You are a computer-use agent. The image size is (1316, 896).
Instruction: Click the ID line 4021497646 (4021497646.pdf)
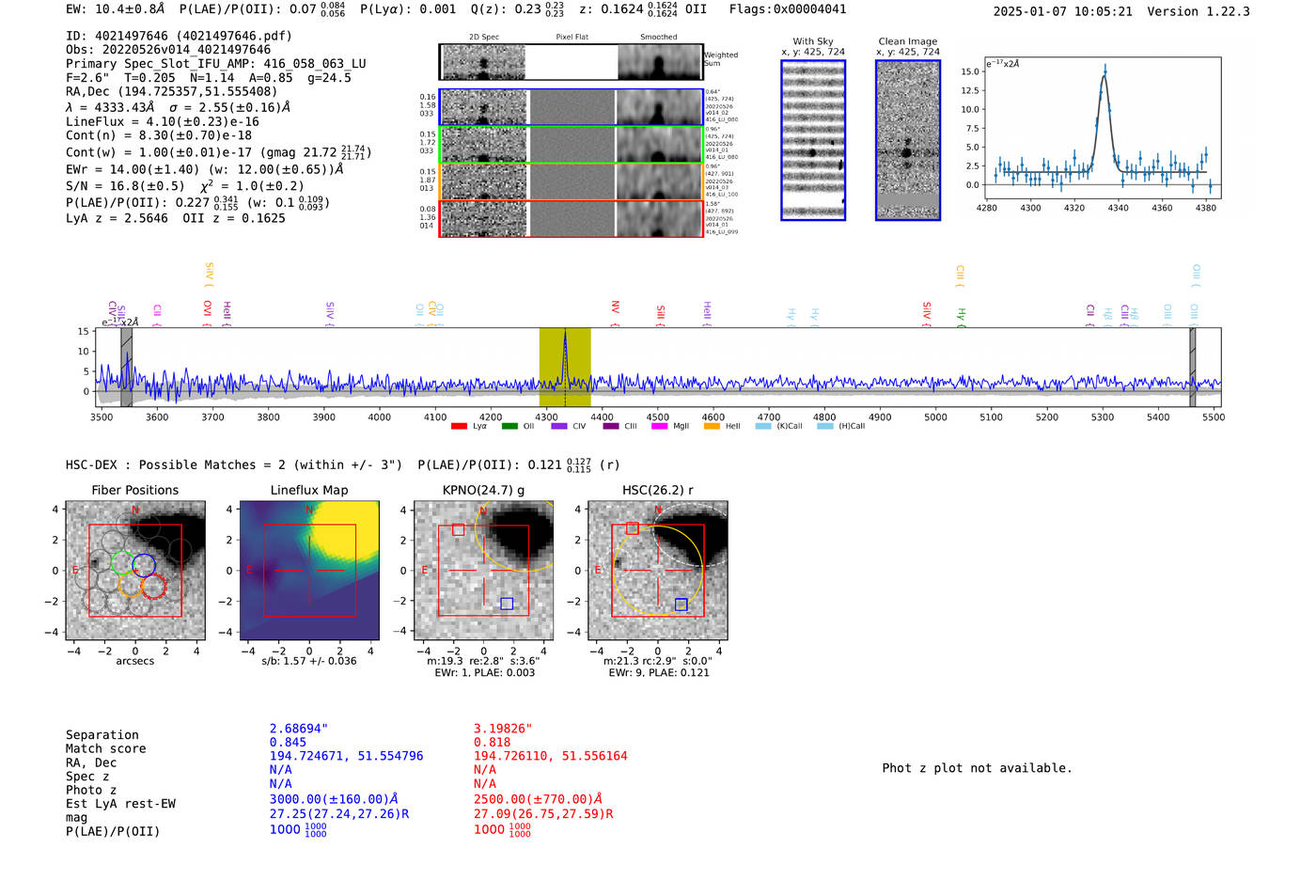coord(179,36)
